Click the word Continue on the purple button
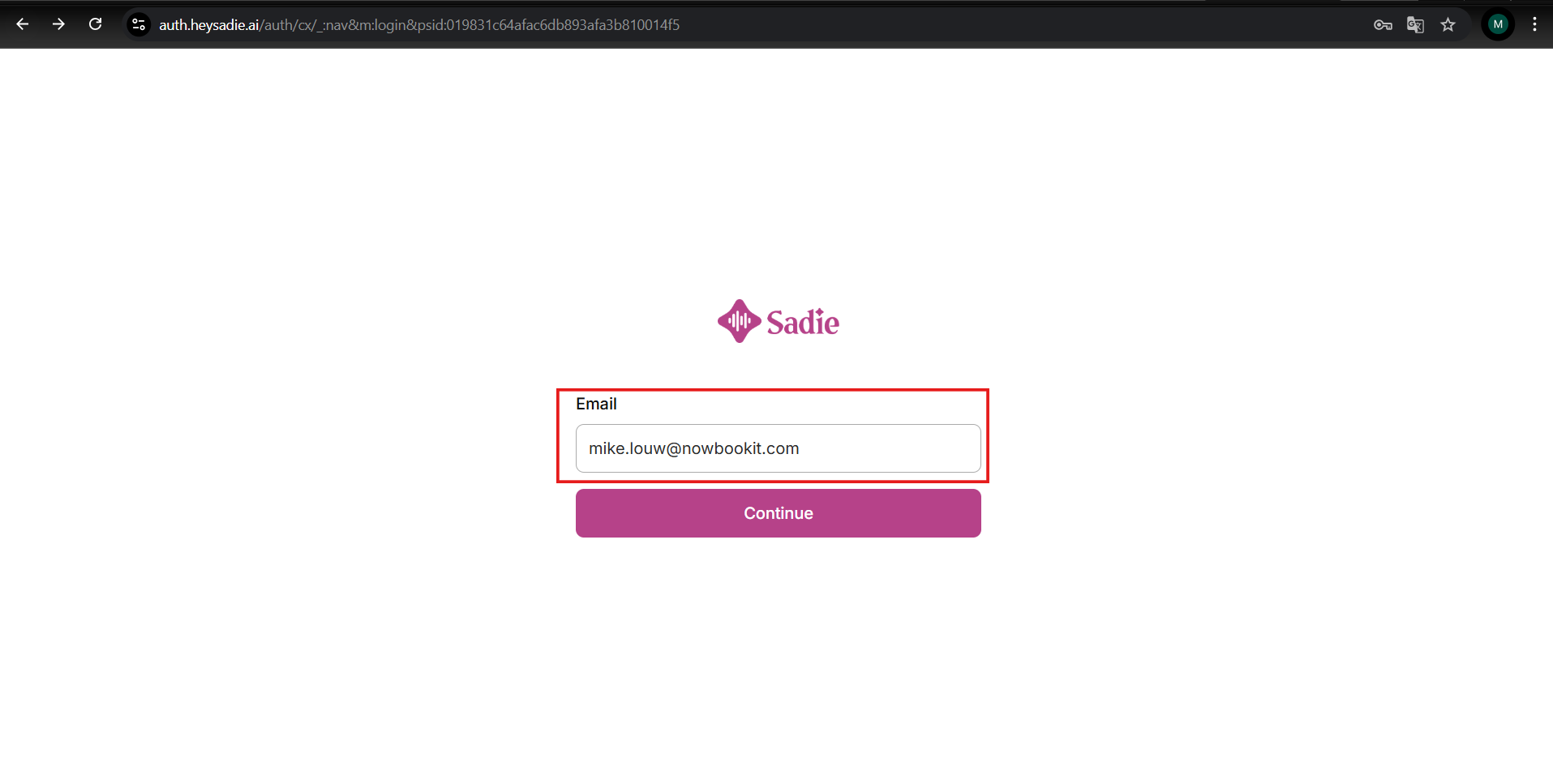This screenshot has width=1553, height=784. click(x=779, y=513)
